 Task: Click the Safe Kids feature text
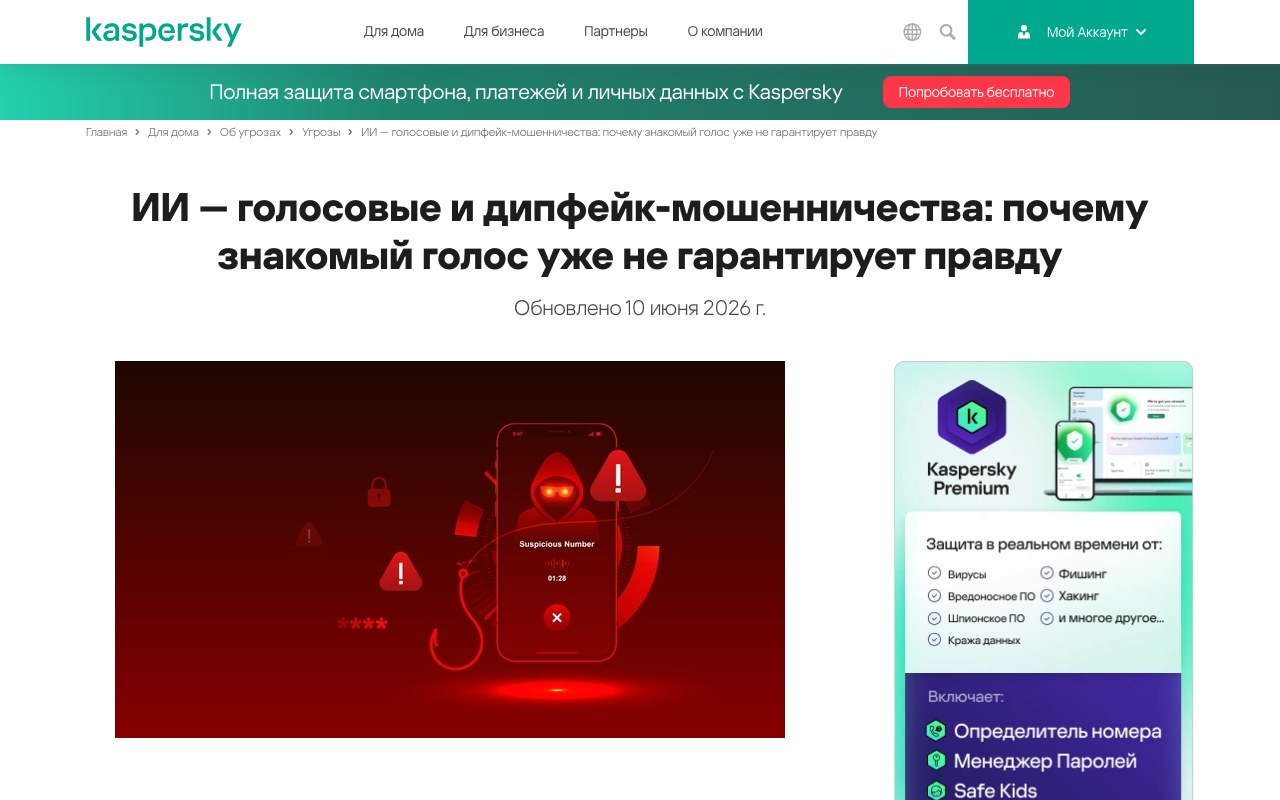point(996,790)
